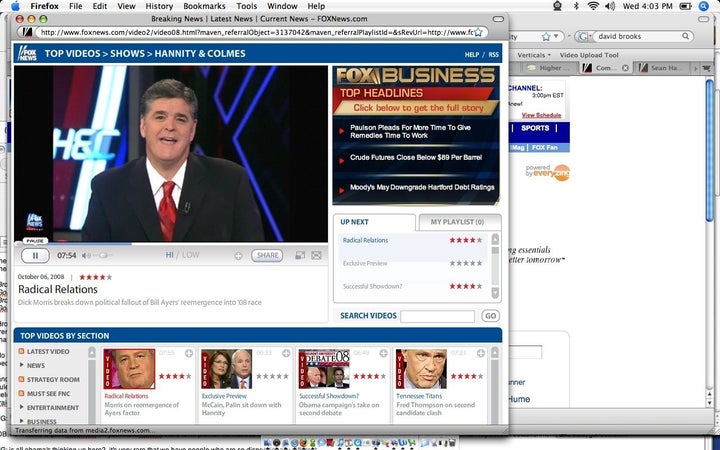Screen dimensions: 720x450
Task: Open Paulson Pleads For More Time headline
Action: (x=410, y=131)
